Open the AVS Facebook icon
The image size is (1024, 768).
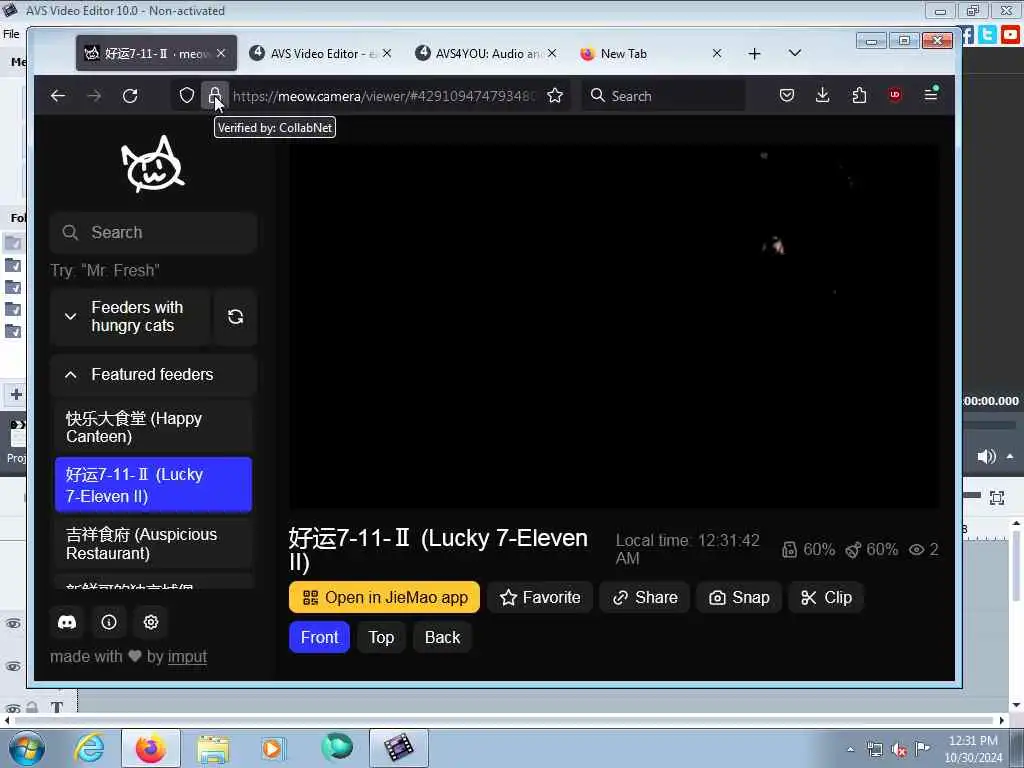click(967, 34)
